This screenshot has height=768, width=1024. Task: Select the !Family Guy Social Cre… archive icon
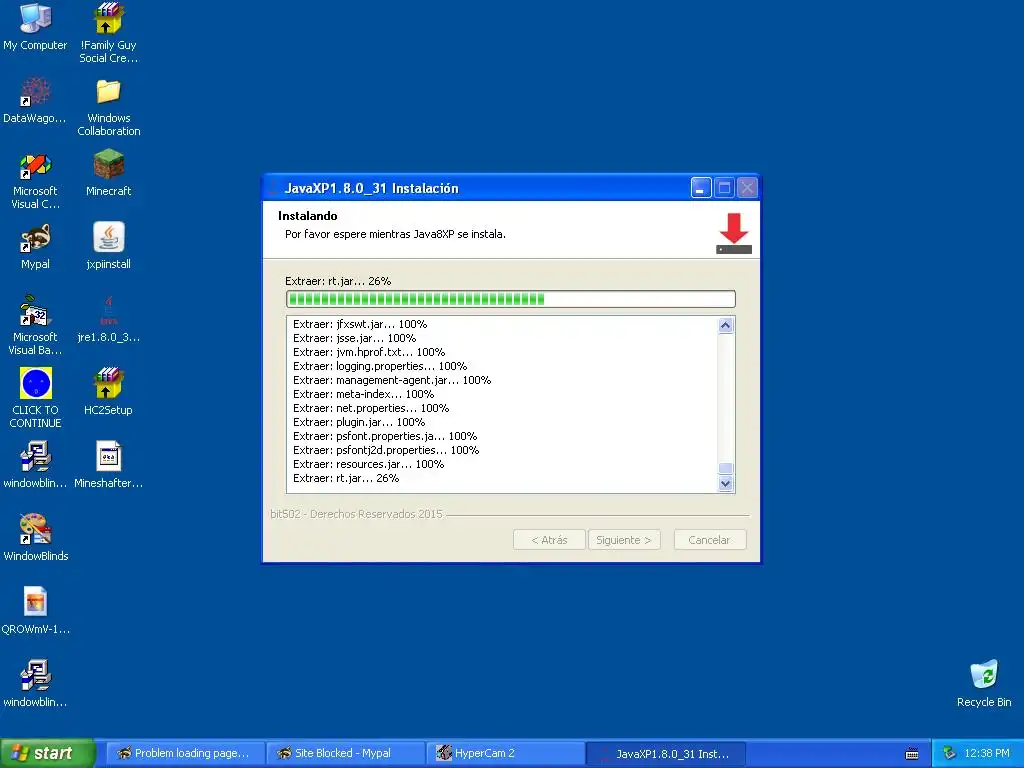pos(108,18)
